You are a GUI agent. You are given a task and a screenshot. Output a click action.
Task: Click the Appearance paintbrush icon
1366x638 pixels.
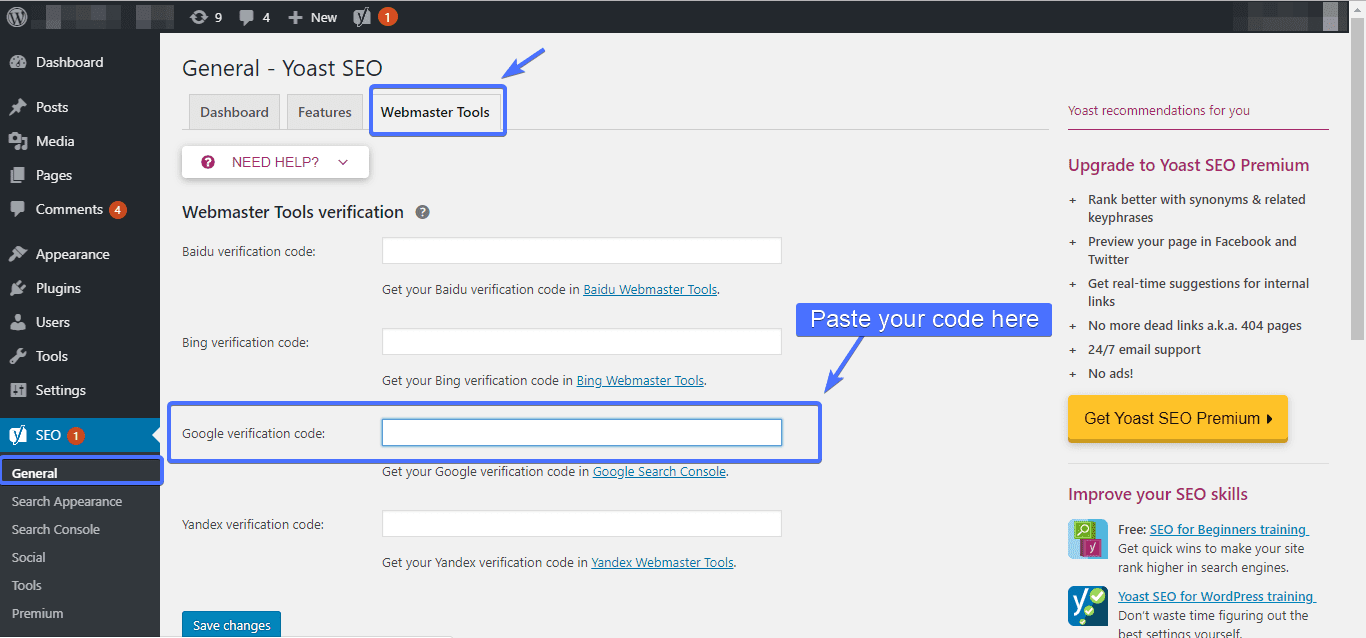18,254
